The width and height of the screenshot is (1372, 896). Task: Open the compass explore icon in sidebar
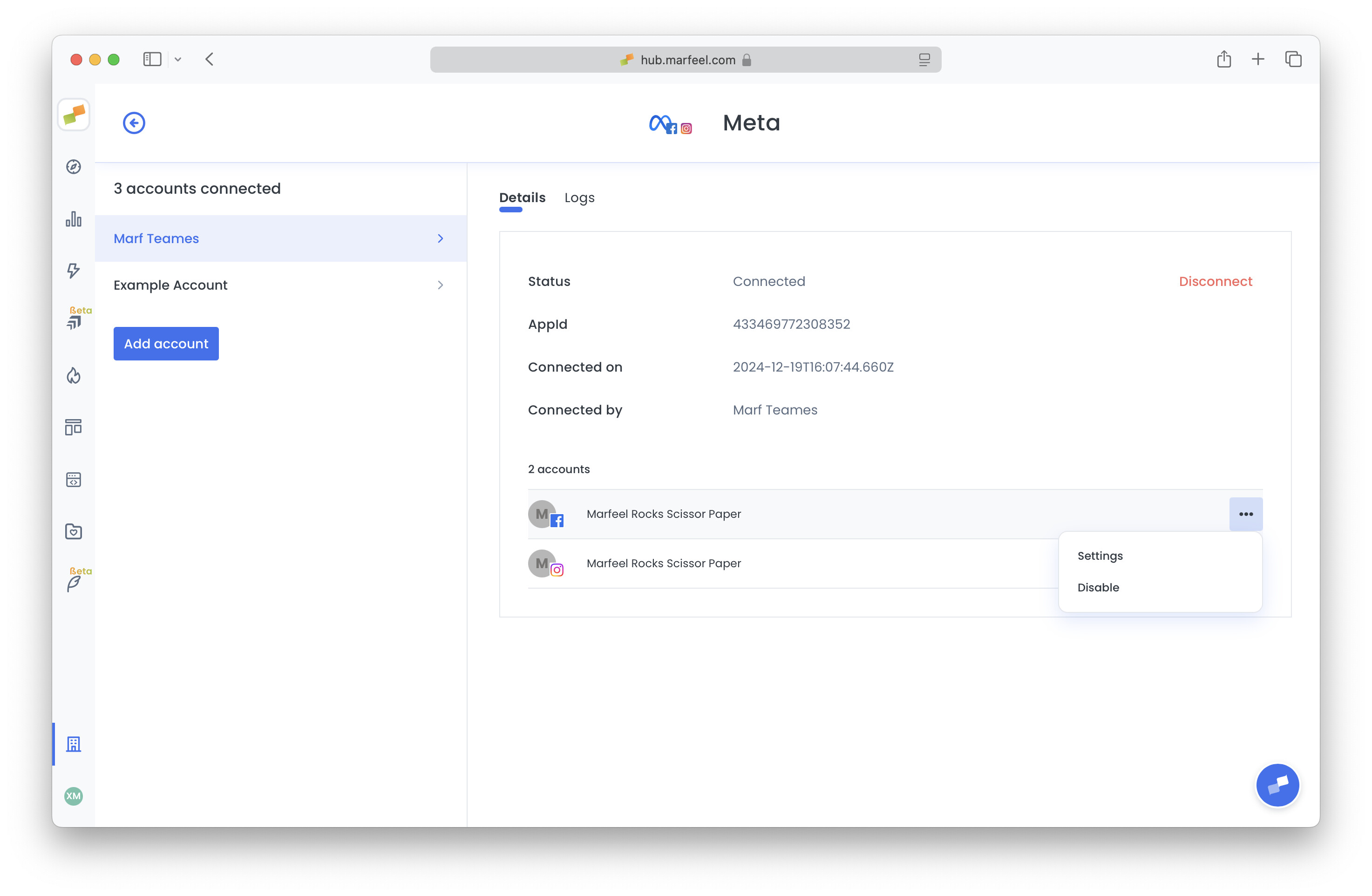73,167
